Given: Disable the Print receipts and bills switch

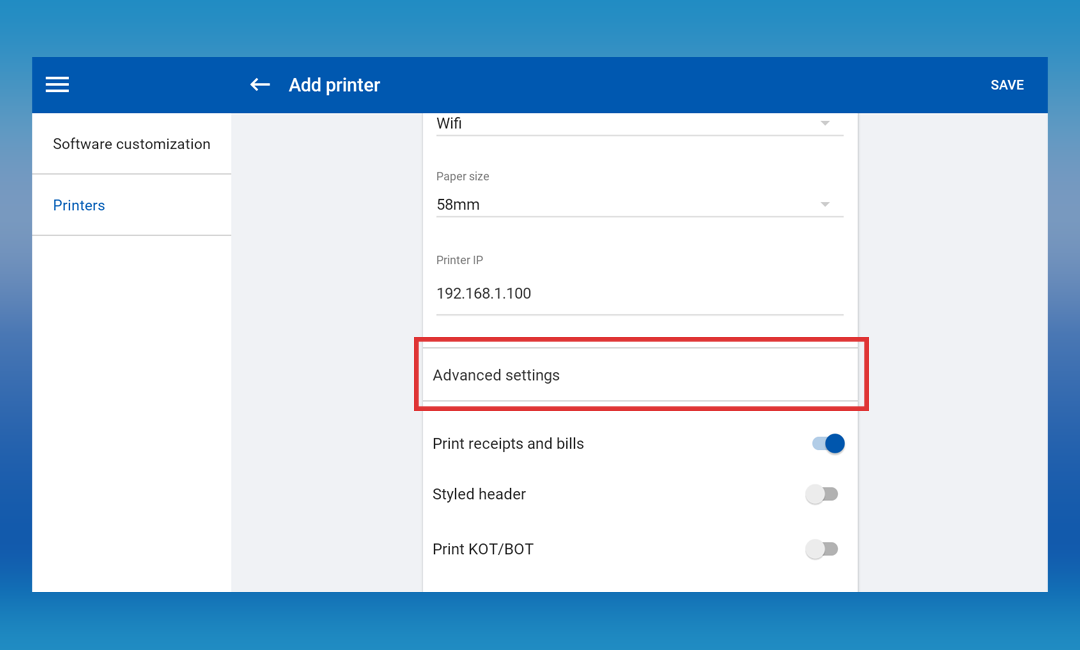Looking at the screenshot, I should coord(828,444).
